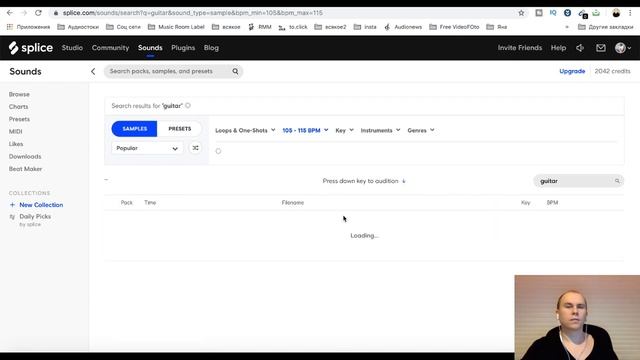The width and height of the screenshot is (640, 360).
Task: Open Charts in sidebar
Action: [18, 107]
